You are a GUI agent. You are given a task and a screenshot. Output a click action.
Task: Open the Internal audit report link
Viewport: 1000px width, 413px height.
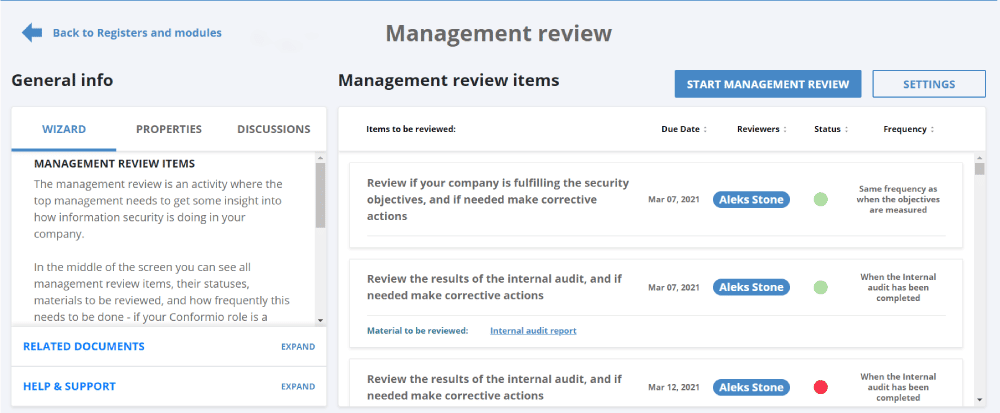(x=533, y=331)
